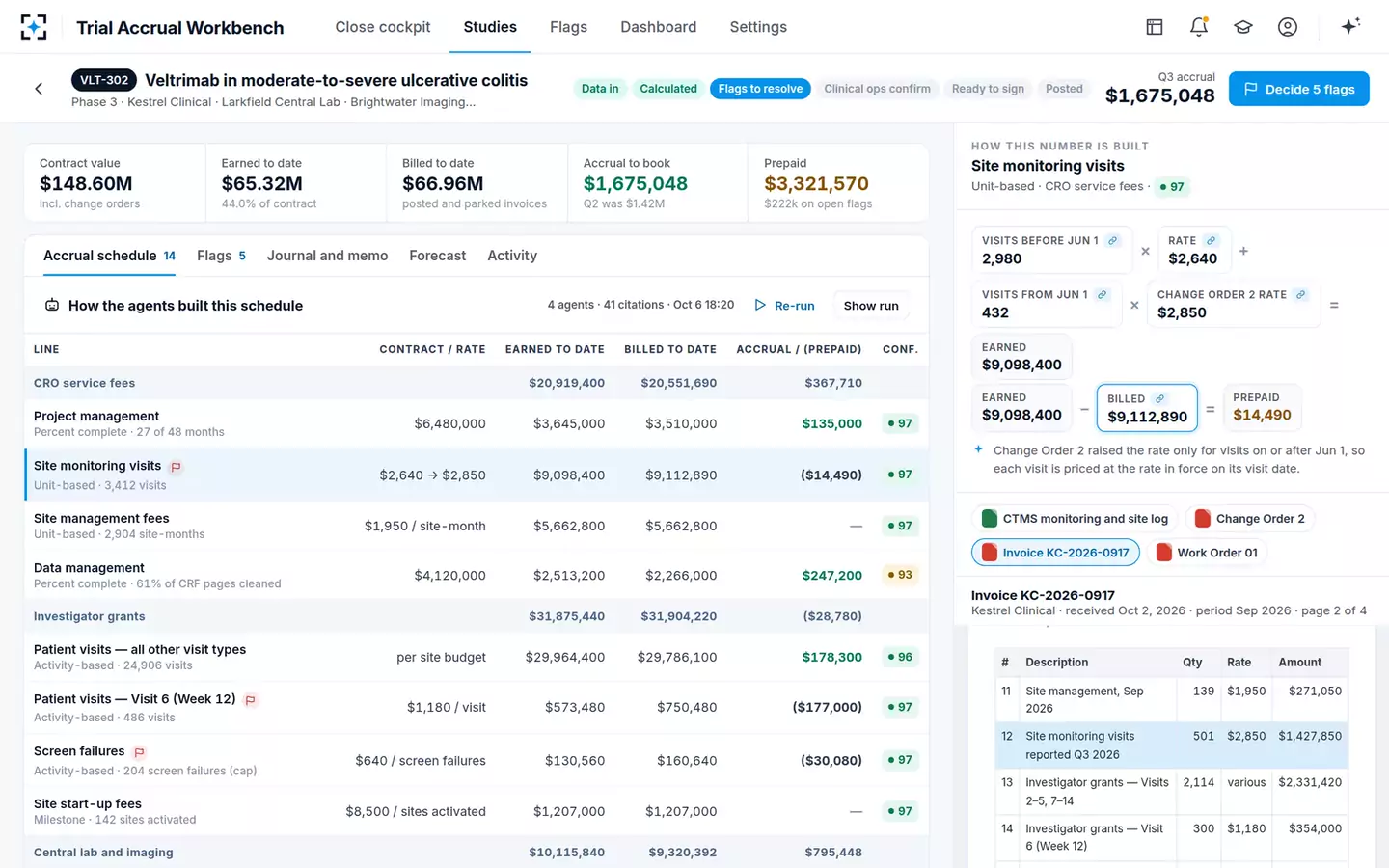Click the VLT-302 study badge
Viewport: 1389px width, 868px height.
[104, 80]
